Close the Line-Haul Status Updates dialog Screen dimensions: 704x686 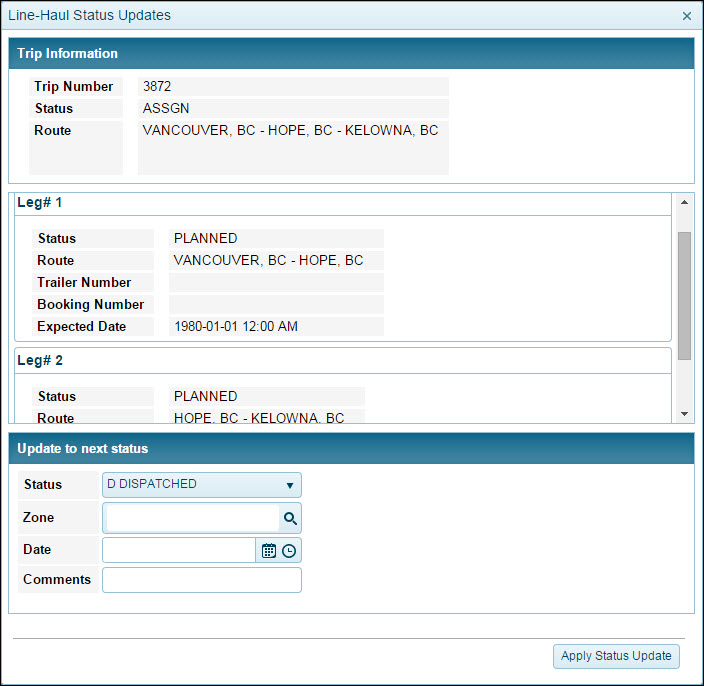point(687,16)
